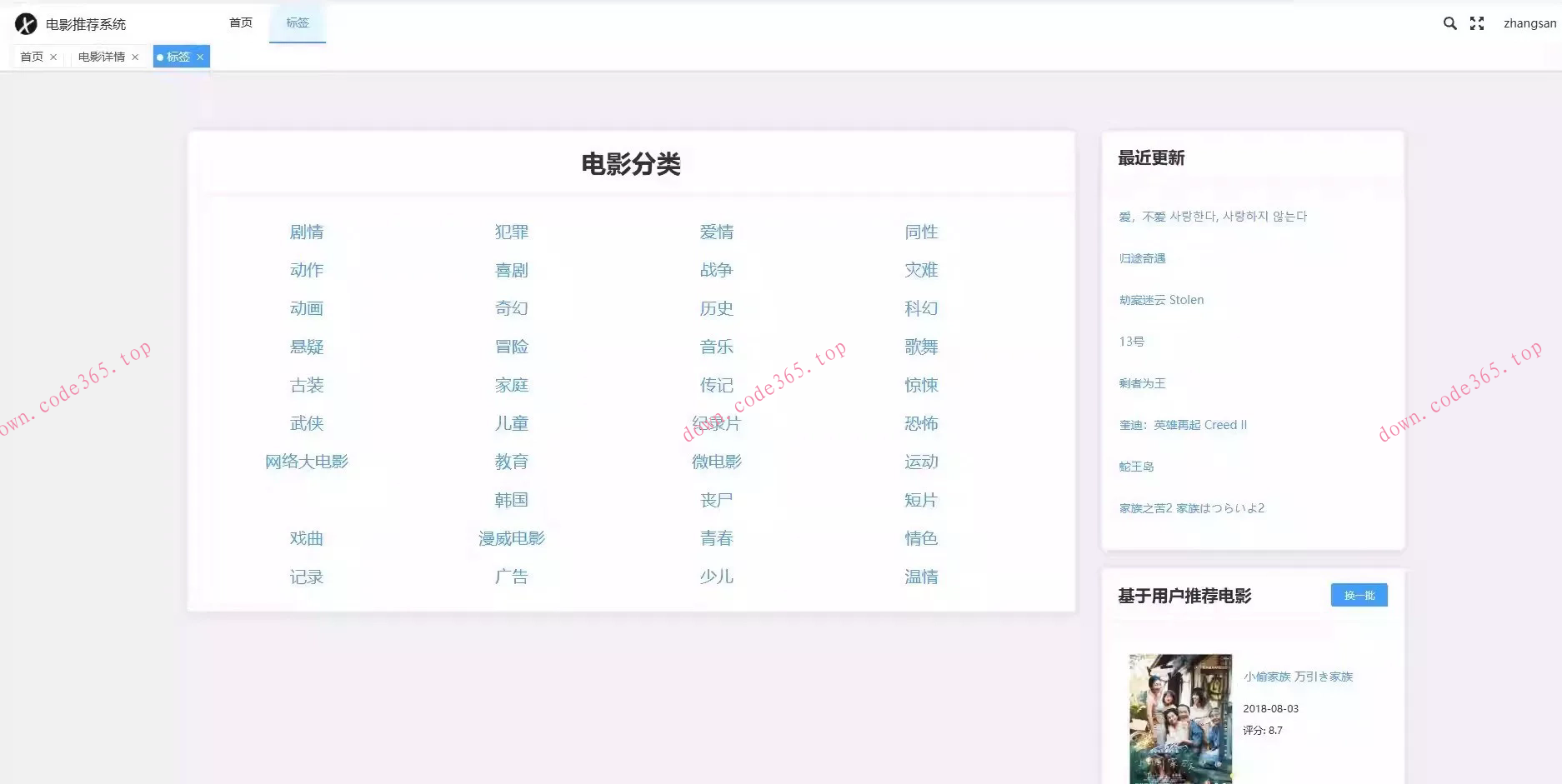Click the 小偷家族 movie poster
The height and width of the screenshot is (784, 1562).
(x=1180, y=718)
